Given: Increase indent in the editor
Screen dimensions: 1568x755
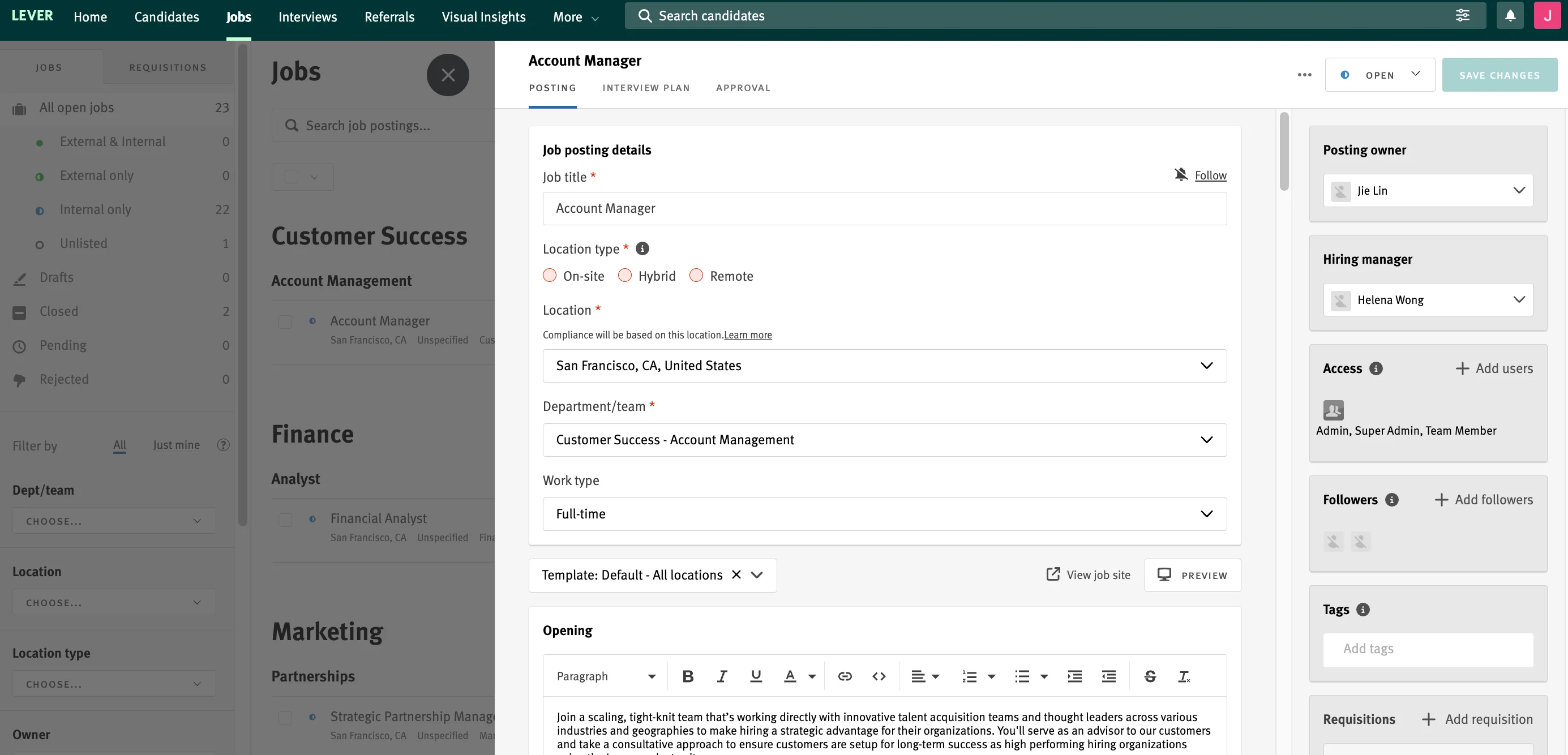Looking at the screenshot, I should (x=1075, y=676).
